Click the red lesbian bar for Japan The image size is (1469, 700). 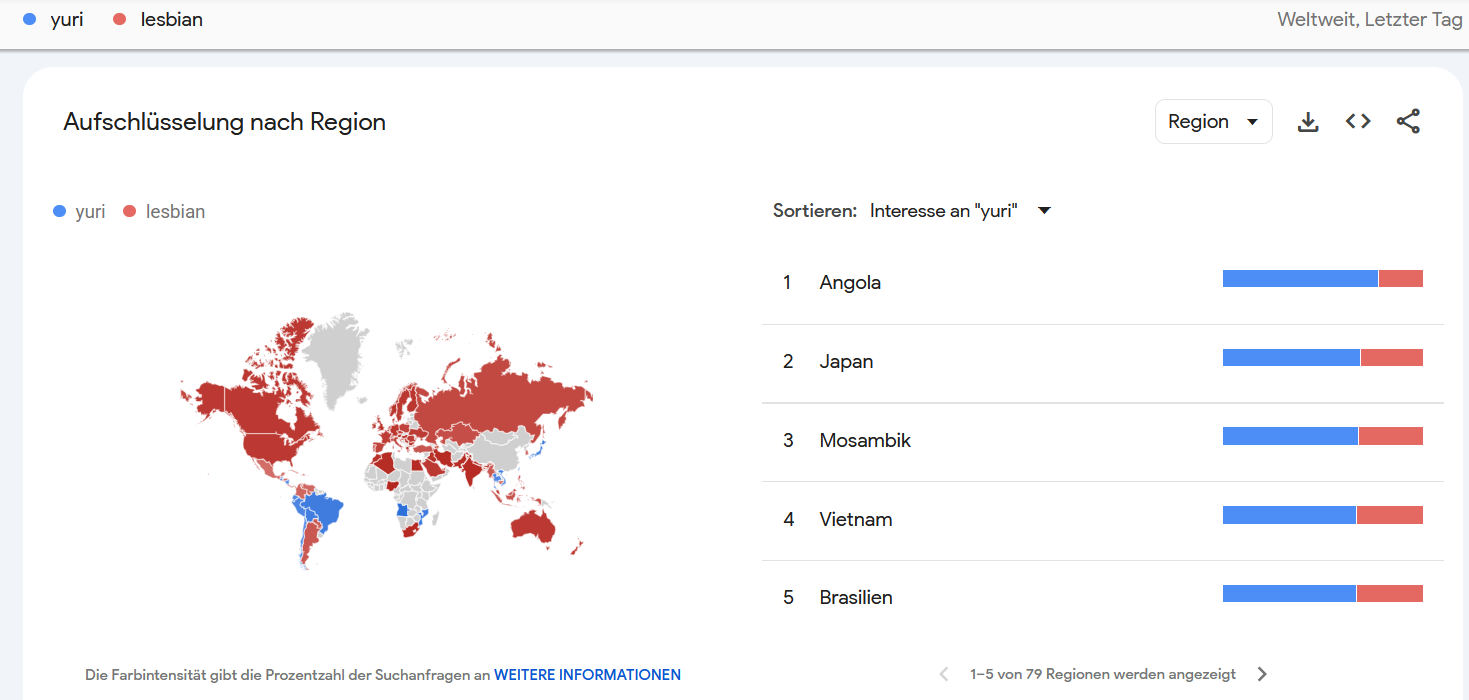[1392, 357]
